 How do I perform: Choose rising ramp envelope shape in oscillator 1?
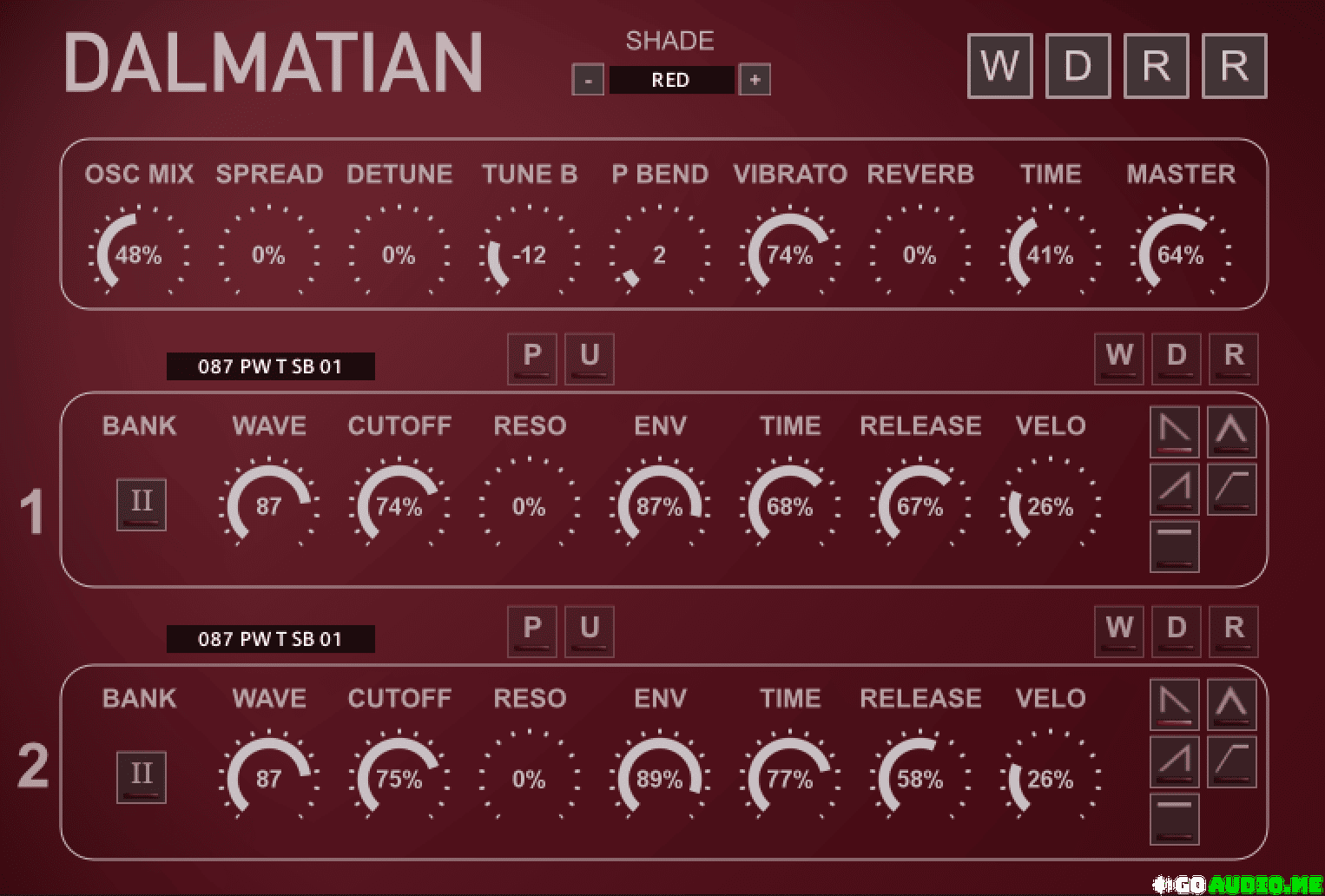pyautogui.click(x=1174, y=489)
